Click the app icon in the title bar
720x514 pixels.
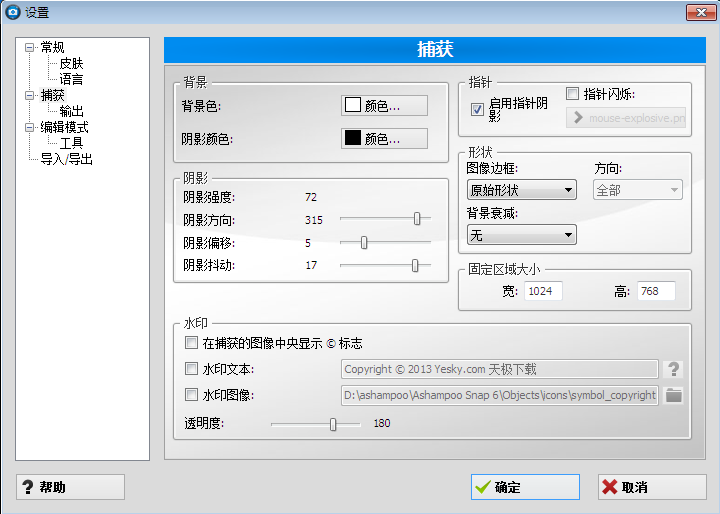coord(12,12)
